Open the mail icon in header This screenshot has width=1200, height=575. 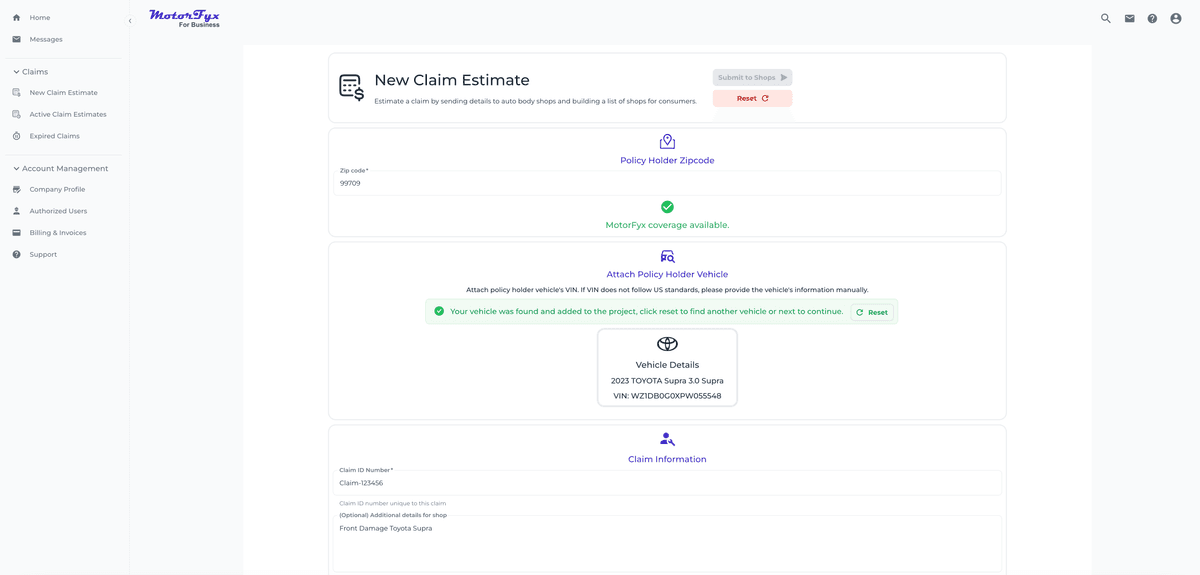[1129, 18]
